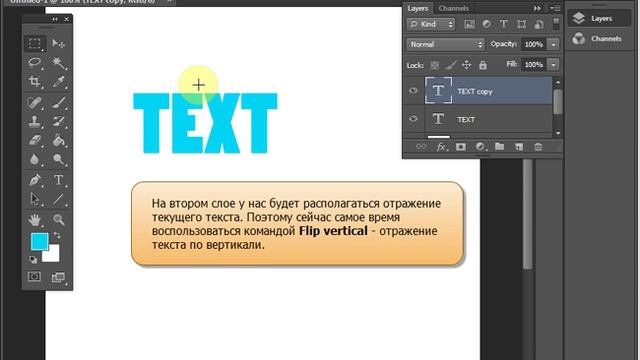This screenshot has width=640, height=360.
Task: Select the Eyedropper tool
Action: (x=58, y=82)
